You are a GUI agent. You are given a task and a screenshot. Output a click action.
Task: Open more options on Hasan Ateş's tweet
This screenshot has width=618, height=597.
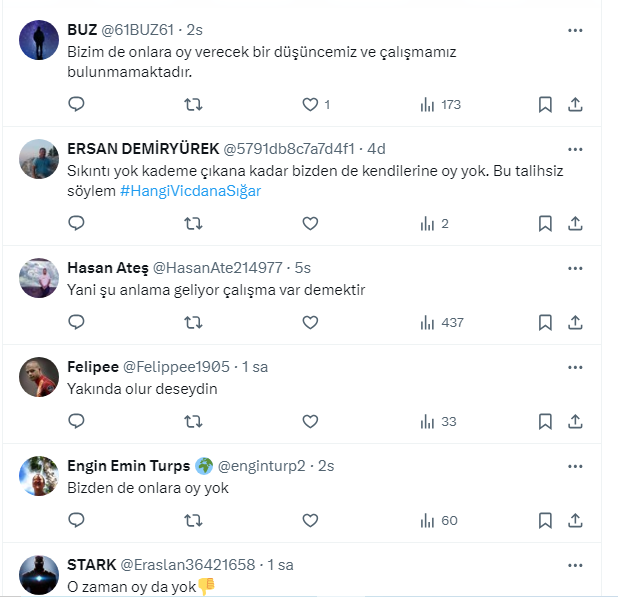[x=575, y=268]
